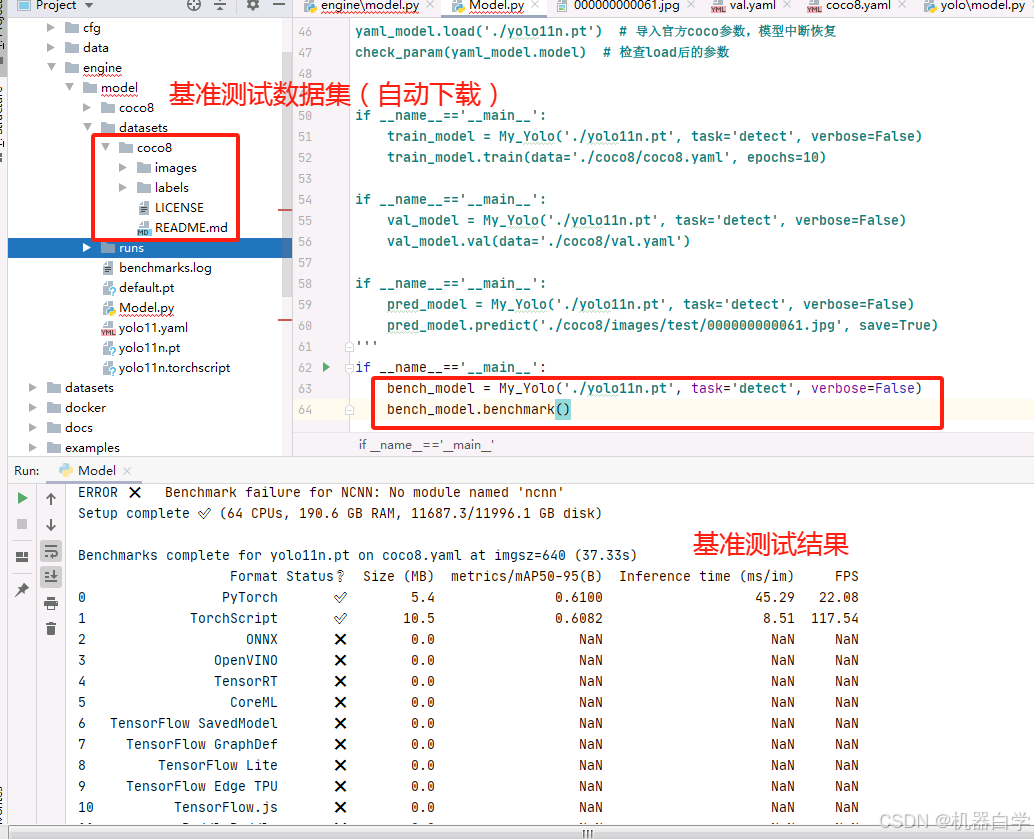Rerun Model with green play icon
1034x839 pixels.
point(22,498)
